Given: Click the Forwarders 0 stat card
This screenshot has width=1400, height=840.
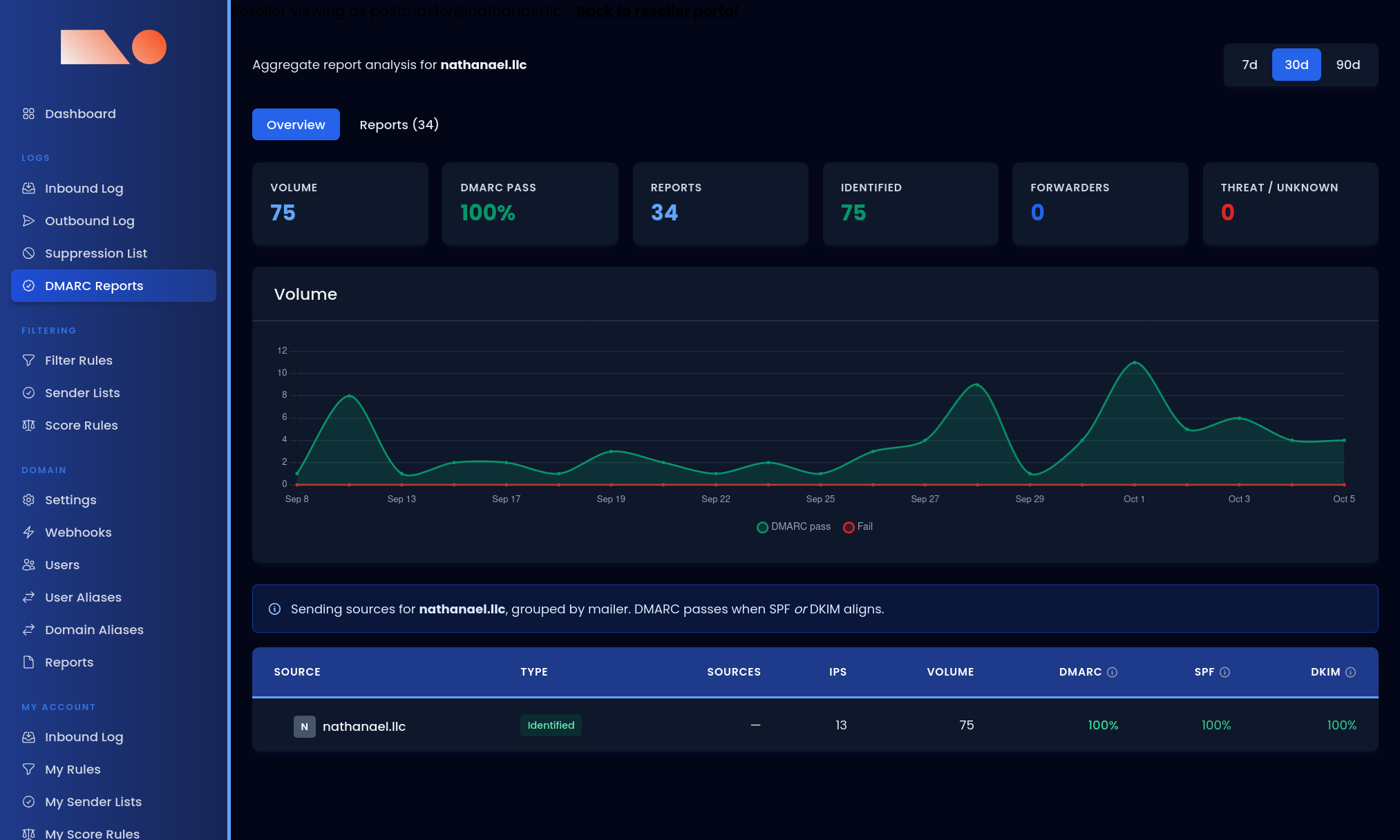Looking at the screenshot, I should click(1100, 204).
